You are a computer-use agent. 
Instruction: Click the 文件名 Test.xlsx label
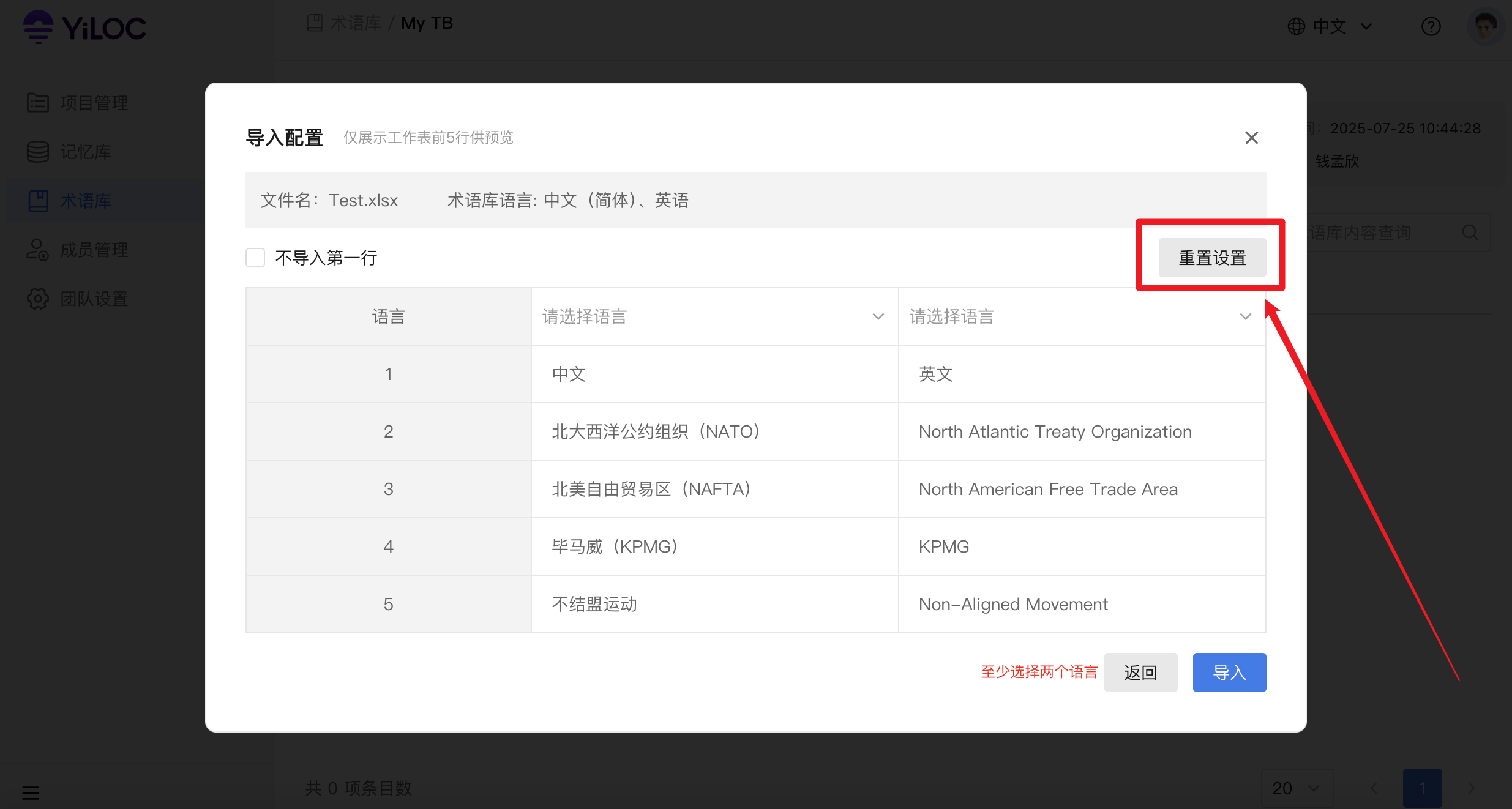329,200
